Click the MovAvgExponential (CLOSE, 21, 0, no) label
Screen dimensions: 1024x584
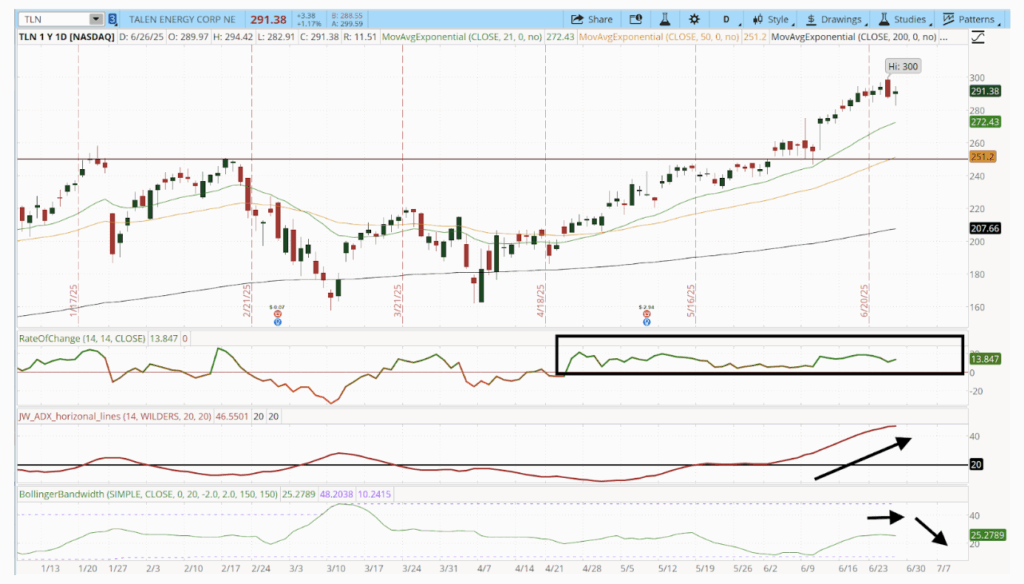462,37
